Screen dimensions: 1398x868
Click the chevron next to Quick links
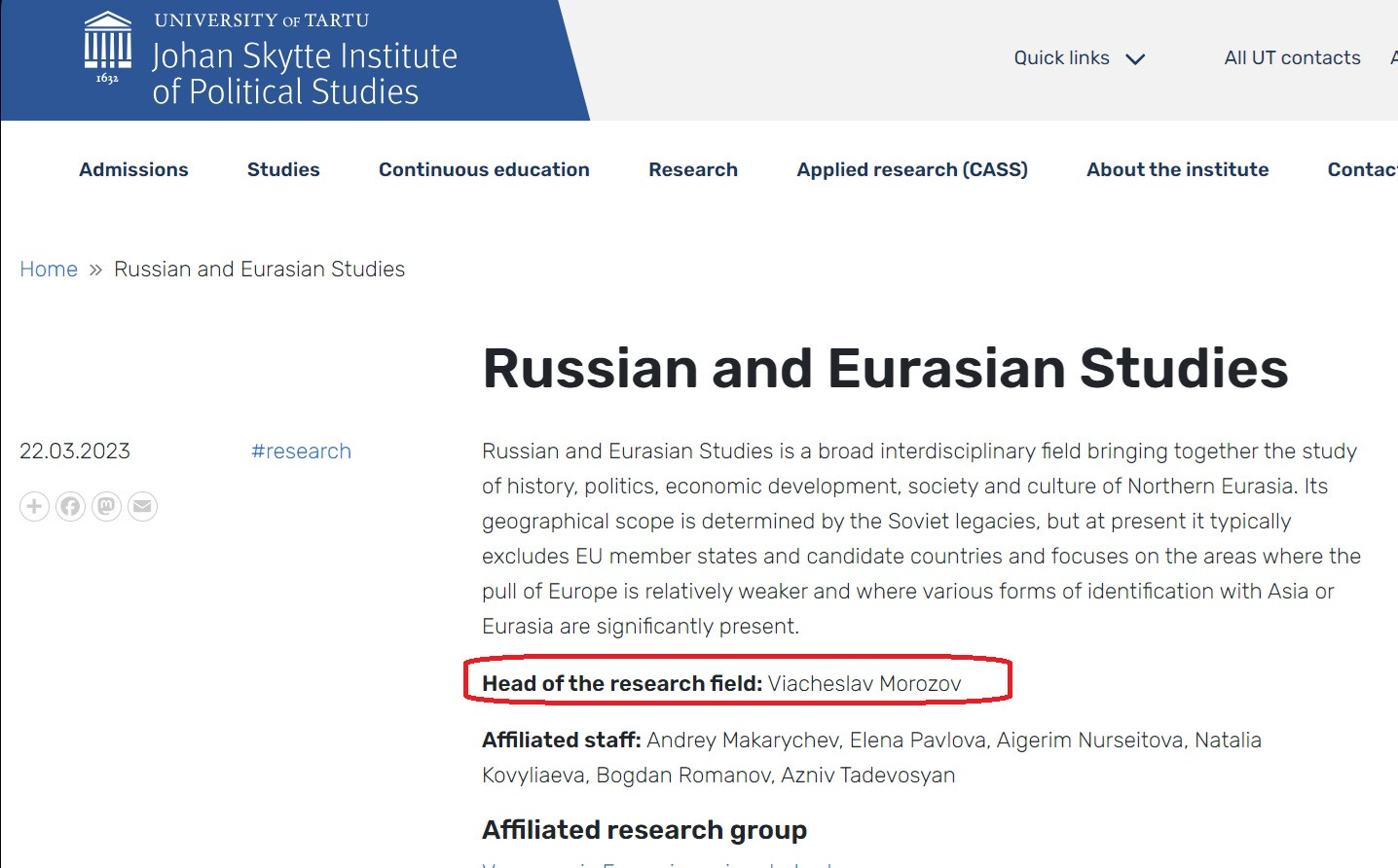point(1135,59)
